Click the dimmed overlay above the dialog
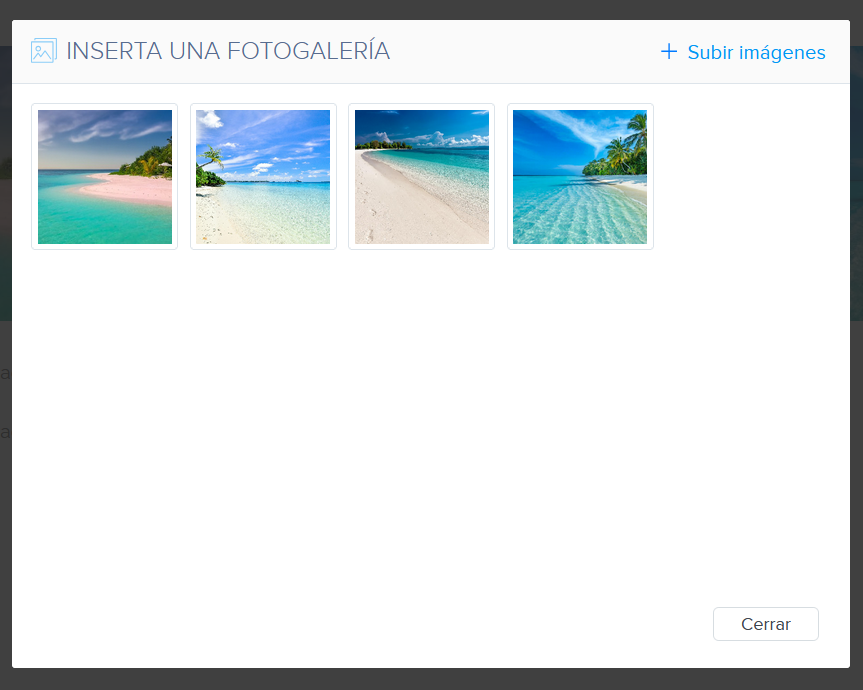Image resolution: width=863 pixels, height=690 pixels. click(x=431, y=9)
